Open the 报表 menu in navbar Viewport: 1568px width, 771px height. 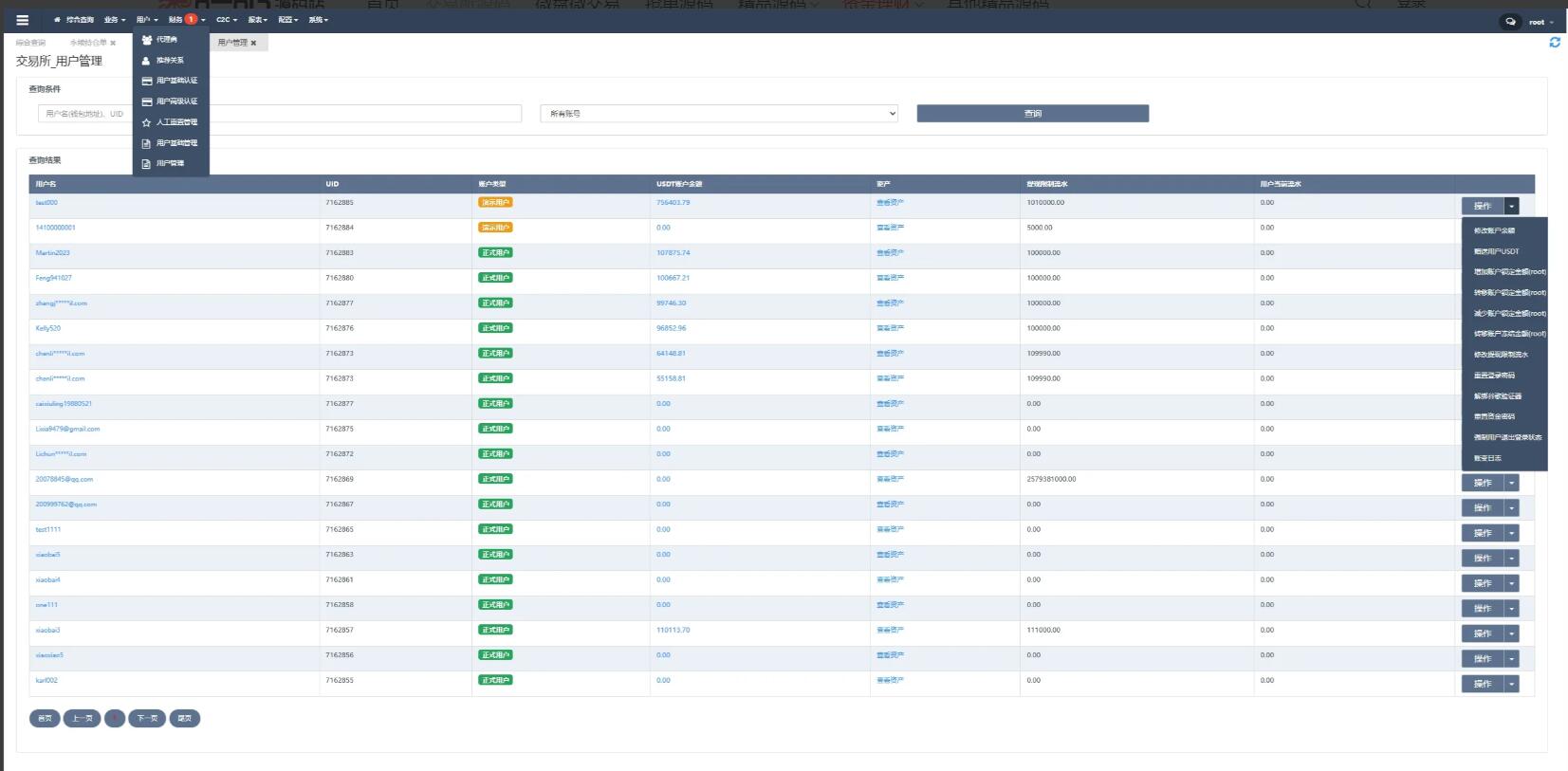click(x=257, y=20)
